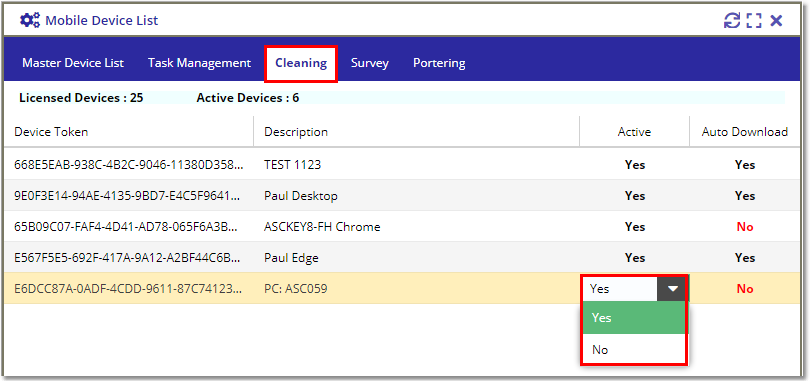The height and width of the screenshot is (383, 810).
Task: Choose No in the Active dropdown list
Action: (x=634, y=350)
